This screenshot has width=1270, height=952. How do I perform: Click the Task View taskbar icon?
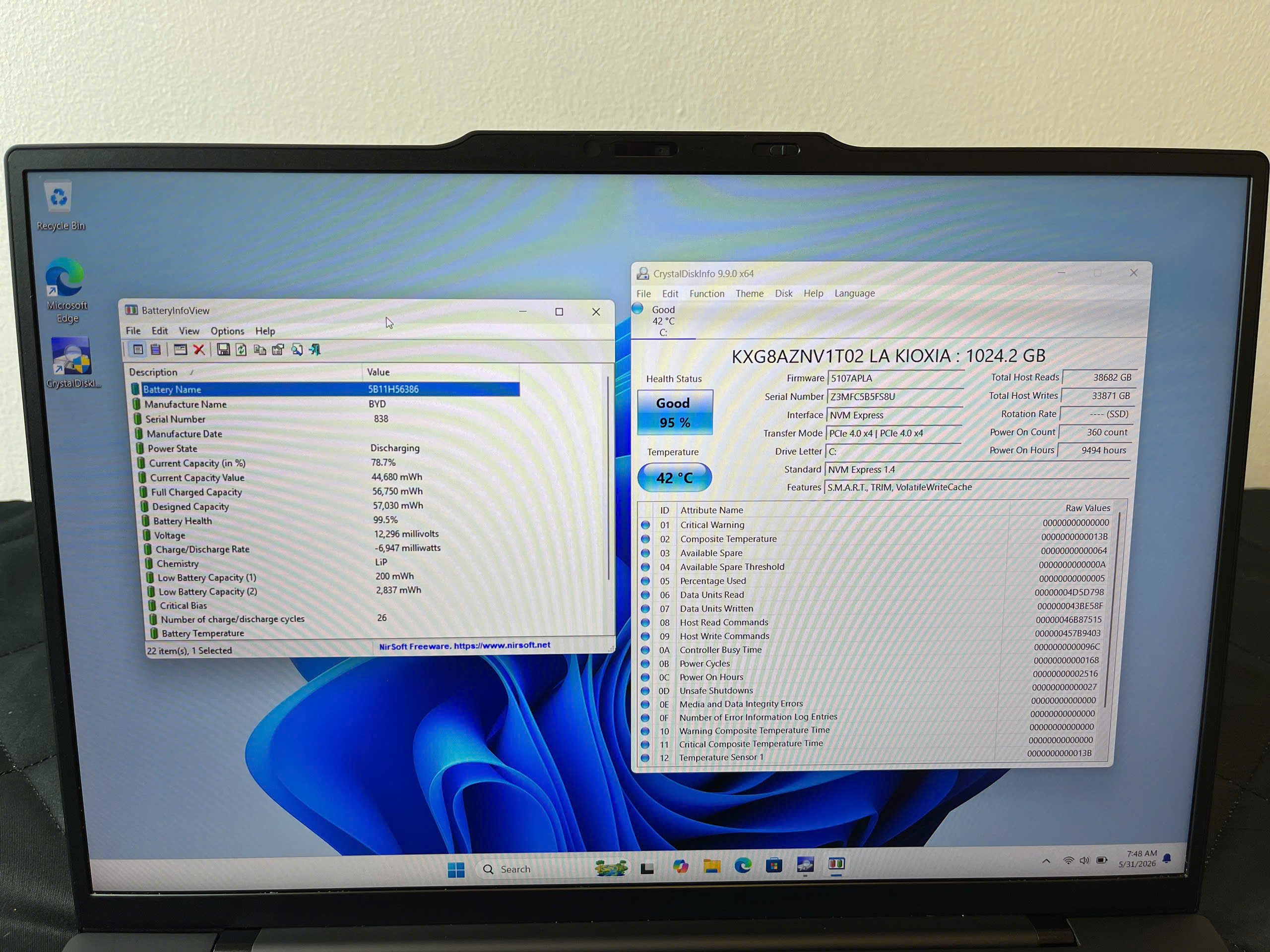pos(647,868)
